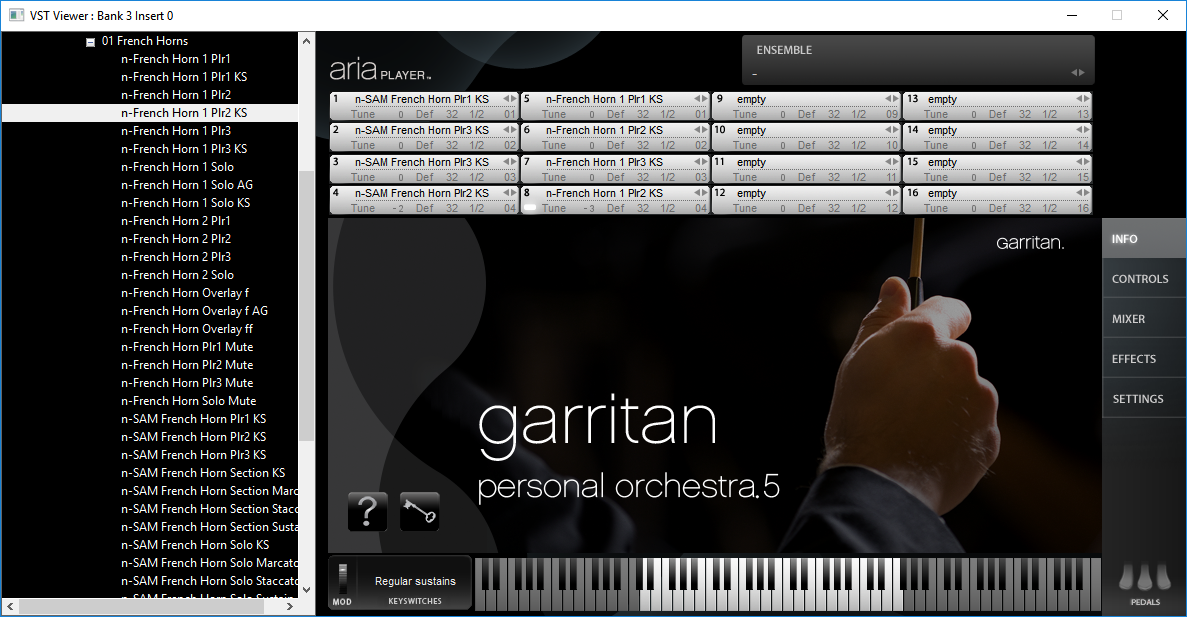
Task: Click the Regular sustains keyswitch display
Action: 414,581
